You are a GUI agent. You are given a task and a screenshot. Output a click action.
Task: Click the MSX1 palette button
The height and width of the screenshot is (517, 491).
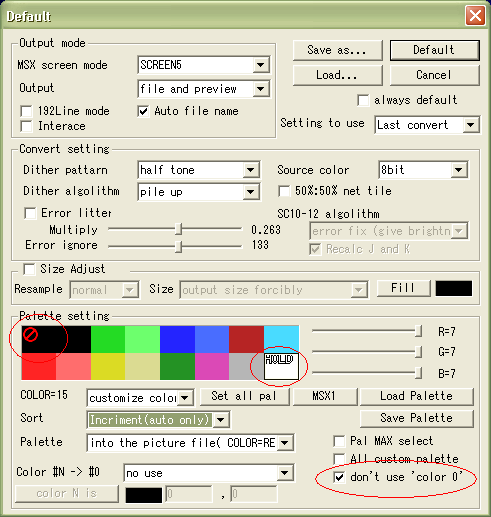pos(324,396)
